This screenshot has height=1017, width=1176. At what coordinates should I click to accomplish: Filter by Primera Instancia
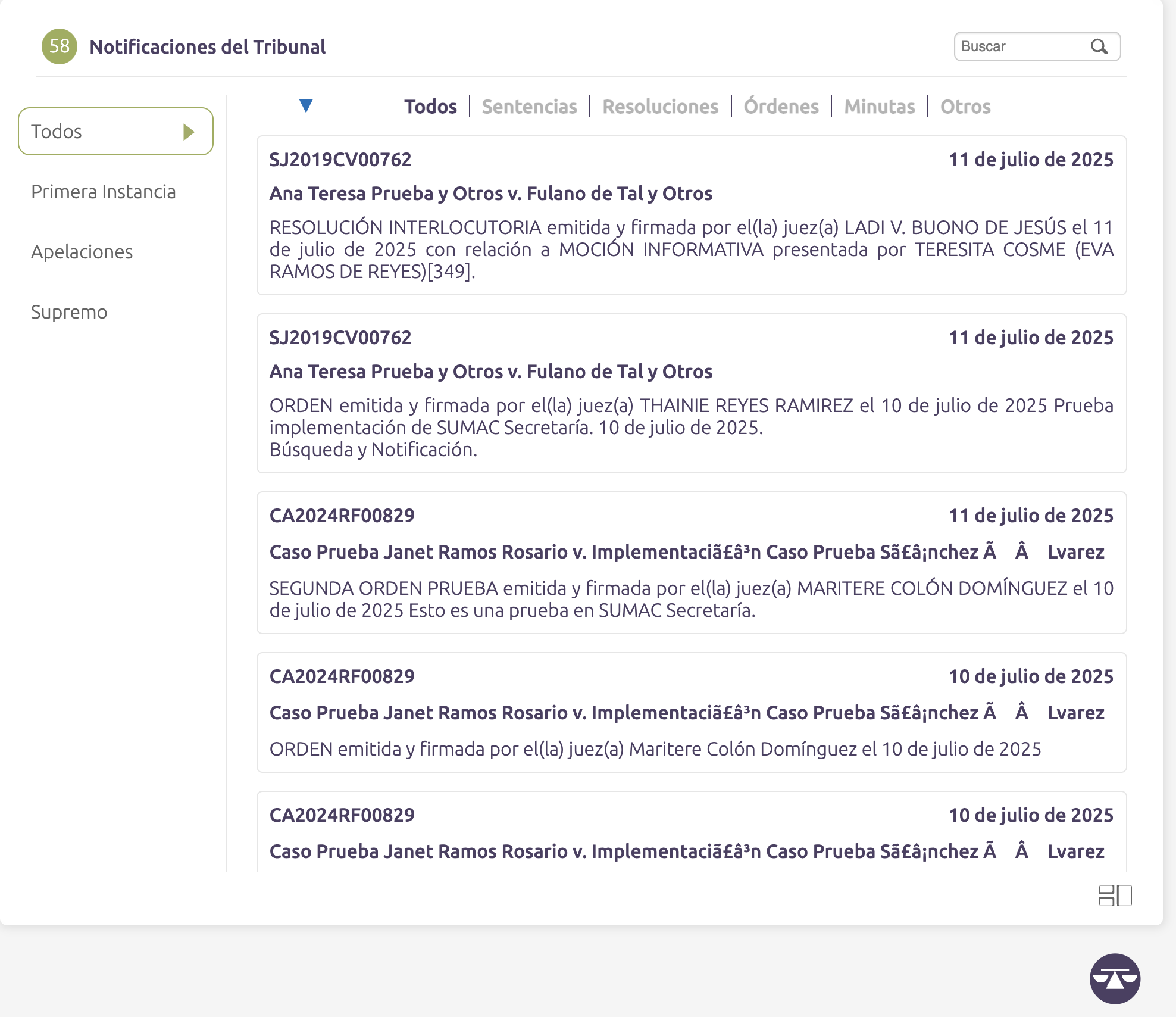(x=104, y=192)
